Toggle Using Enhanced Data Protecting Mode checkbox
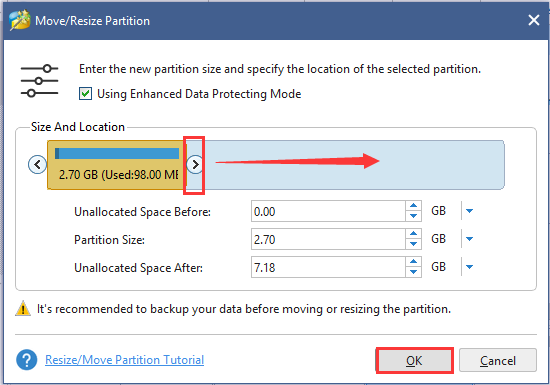Image resolution: width=550 pixels, height=385 pixels. click(85, 94)
